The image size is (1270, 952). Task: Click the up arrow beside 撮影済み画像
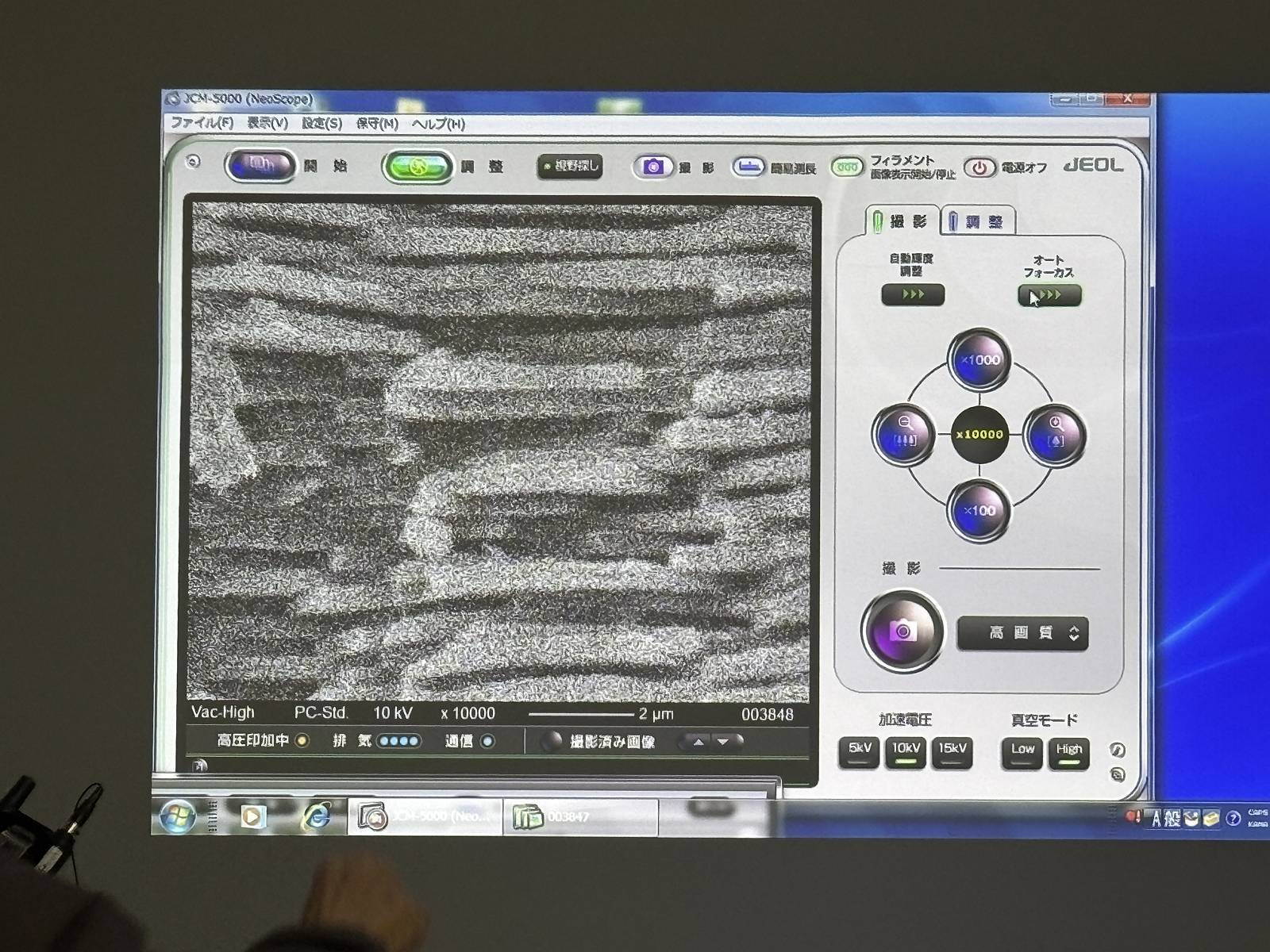[698, 743]
